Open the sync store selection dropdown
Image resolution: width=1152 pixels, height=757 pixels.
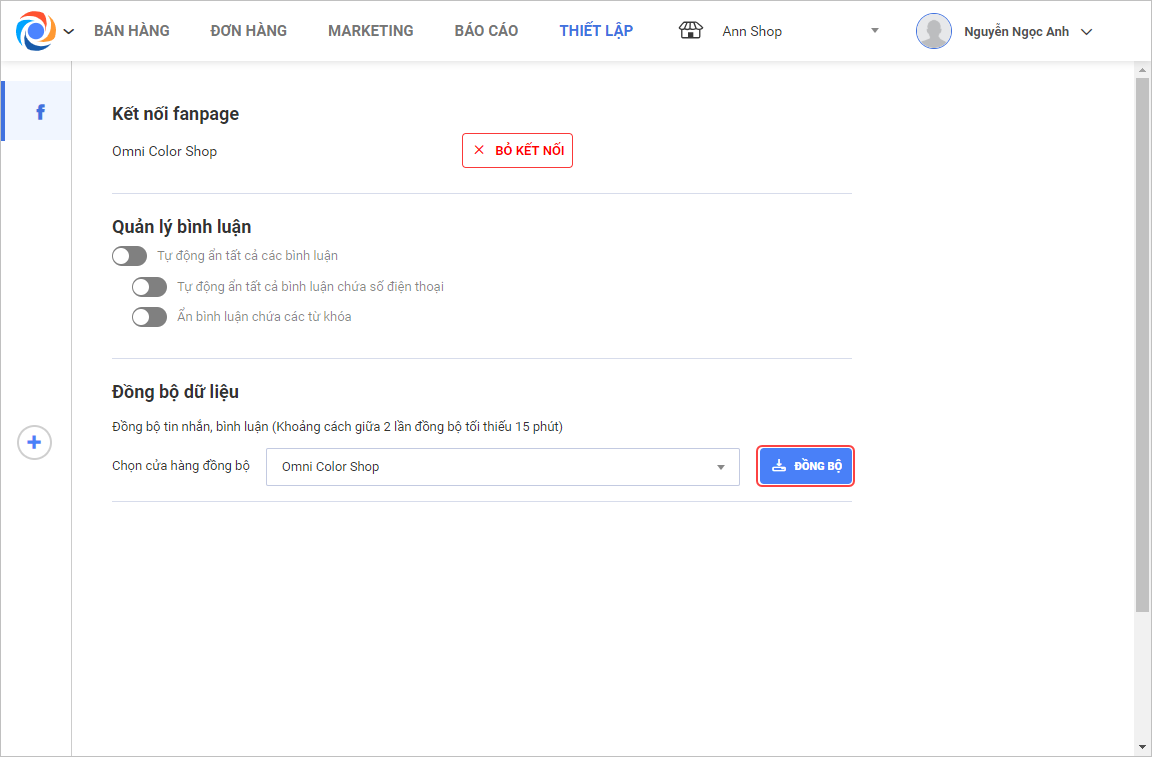pyautogui.click(x=502, y=467)
